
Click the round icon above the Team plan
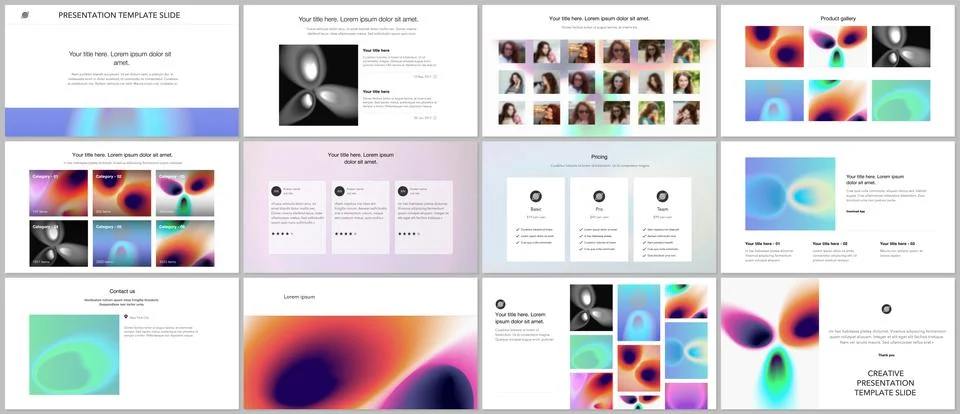pos(662,197)
